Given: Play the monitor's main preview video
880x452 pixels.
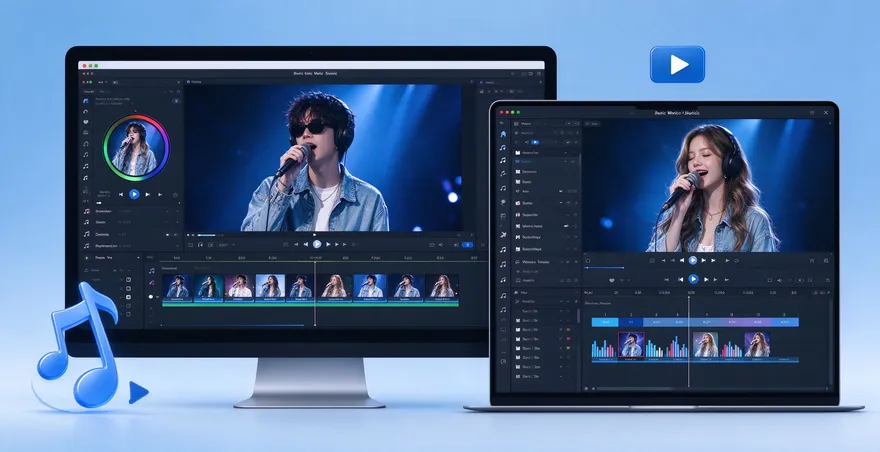Looking at the screenshot, I should pos(317,244).
